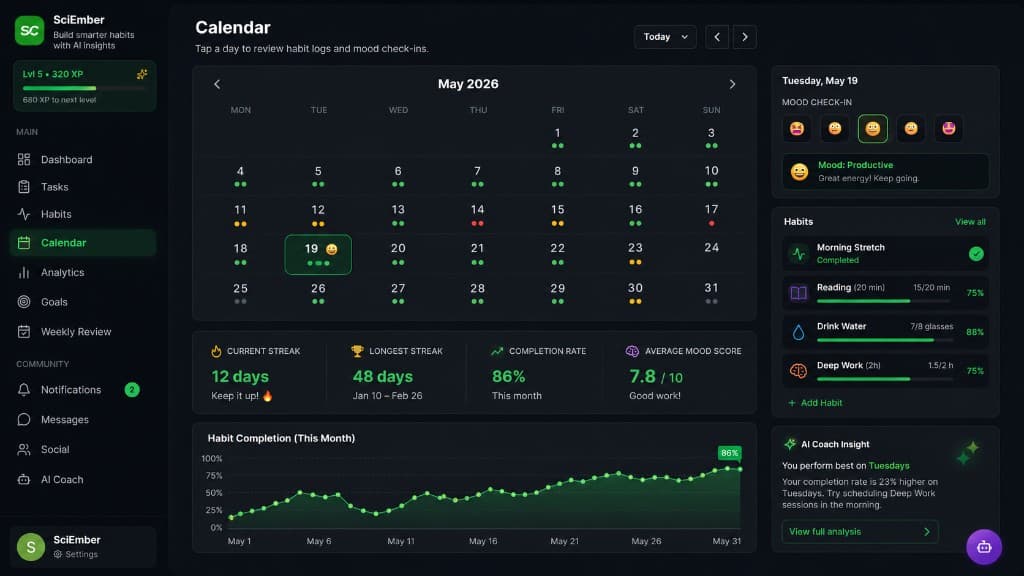The image size is (1024, 576).
Task: Choose the fourth mood emoji
Action: (911, 129)
